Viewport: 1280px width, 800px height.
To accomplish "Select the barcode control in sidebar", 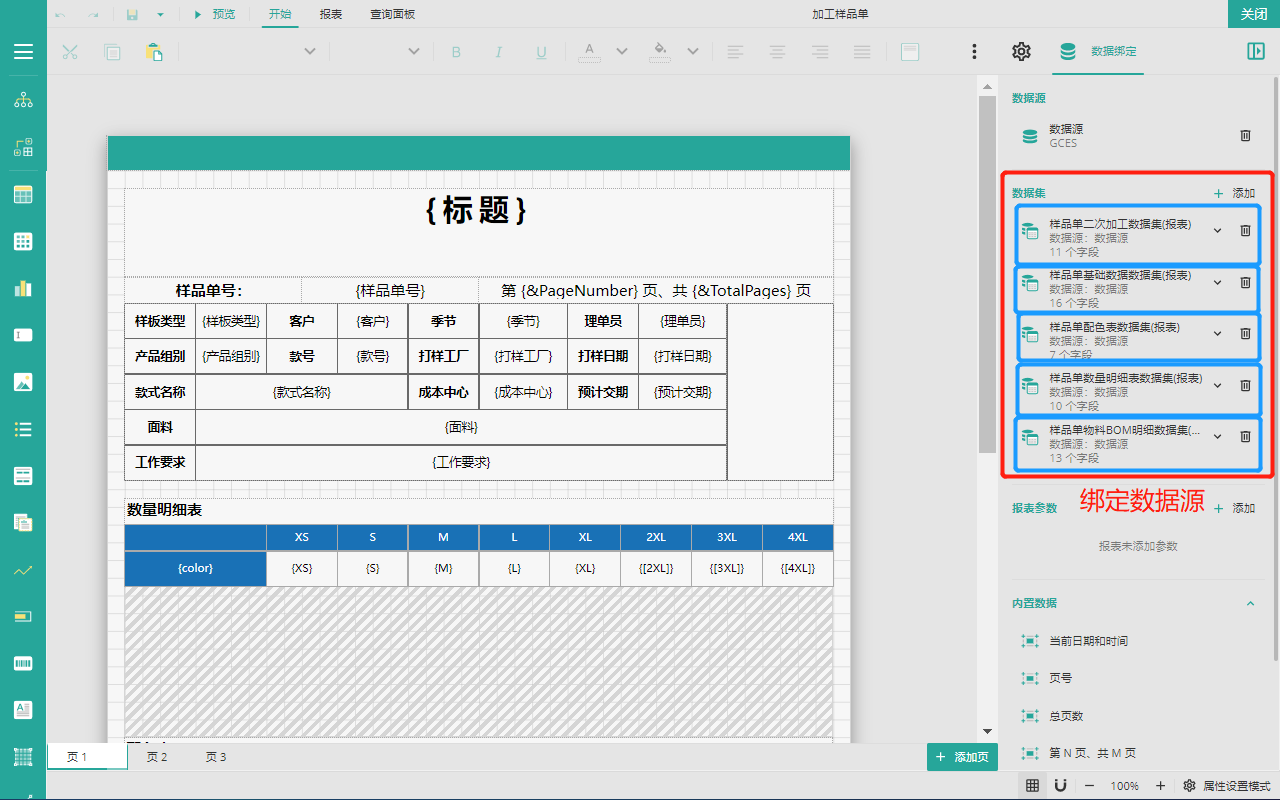I will (23, 663).
